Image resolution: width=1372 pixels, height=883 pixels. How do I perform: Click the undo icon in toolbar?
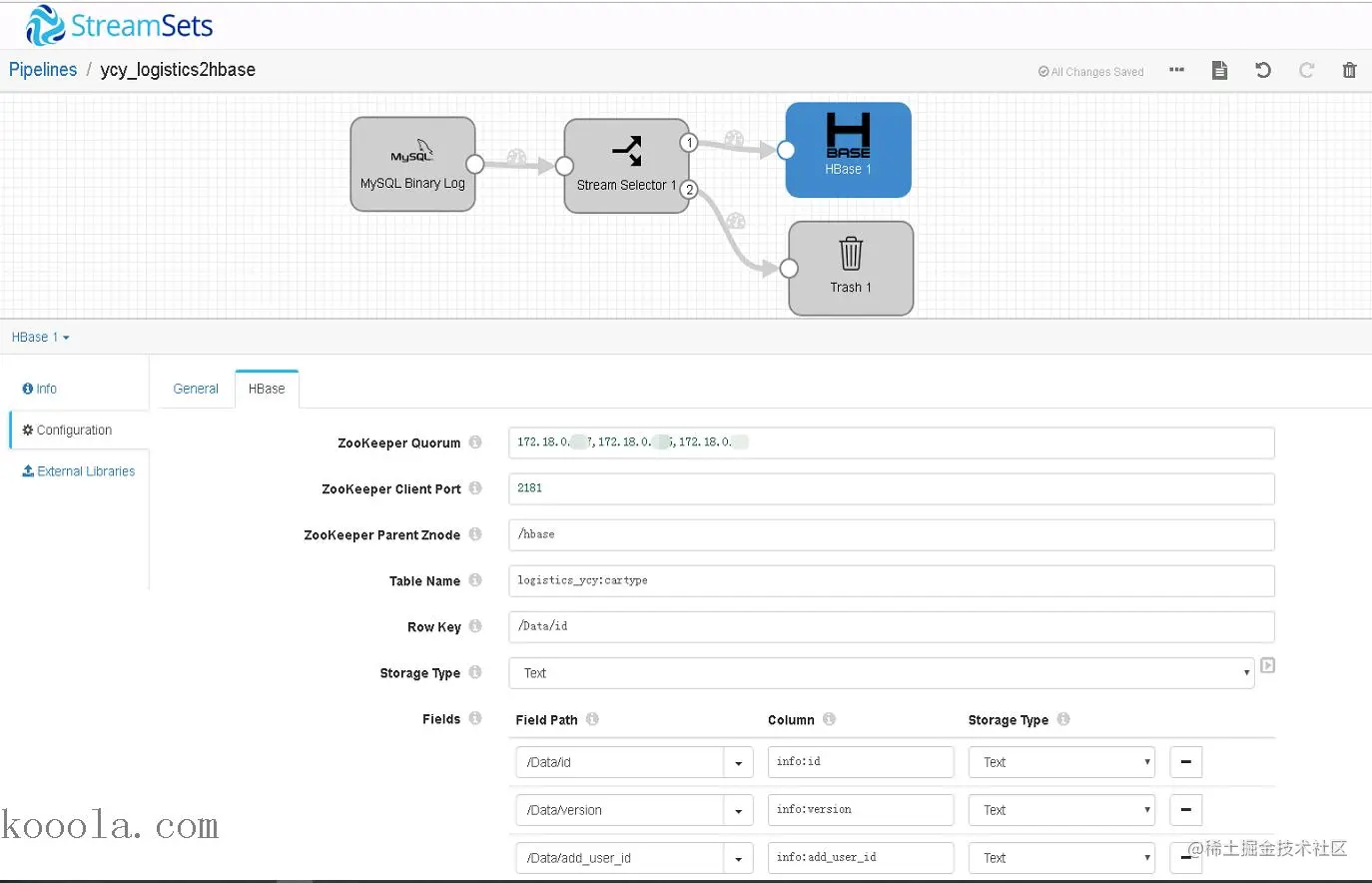[1263, 70]
